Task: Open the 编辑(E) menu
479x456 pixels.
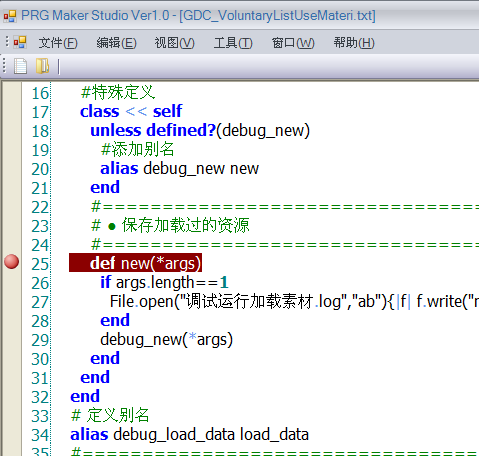Action: pos(116,43)
